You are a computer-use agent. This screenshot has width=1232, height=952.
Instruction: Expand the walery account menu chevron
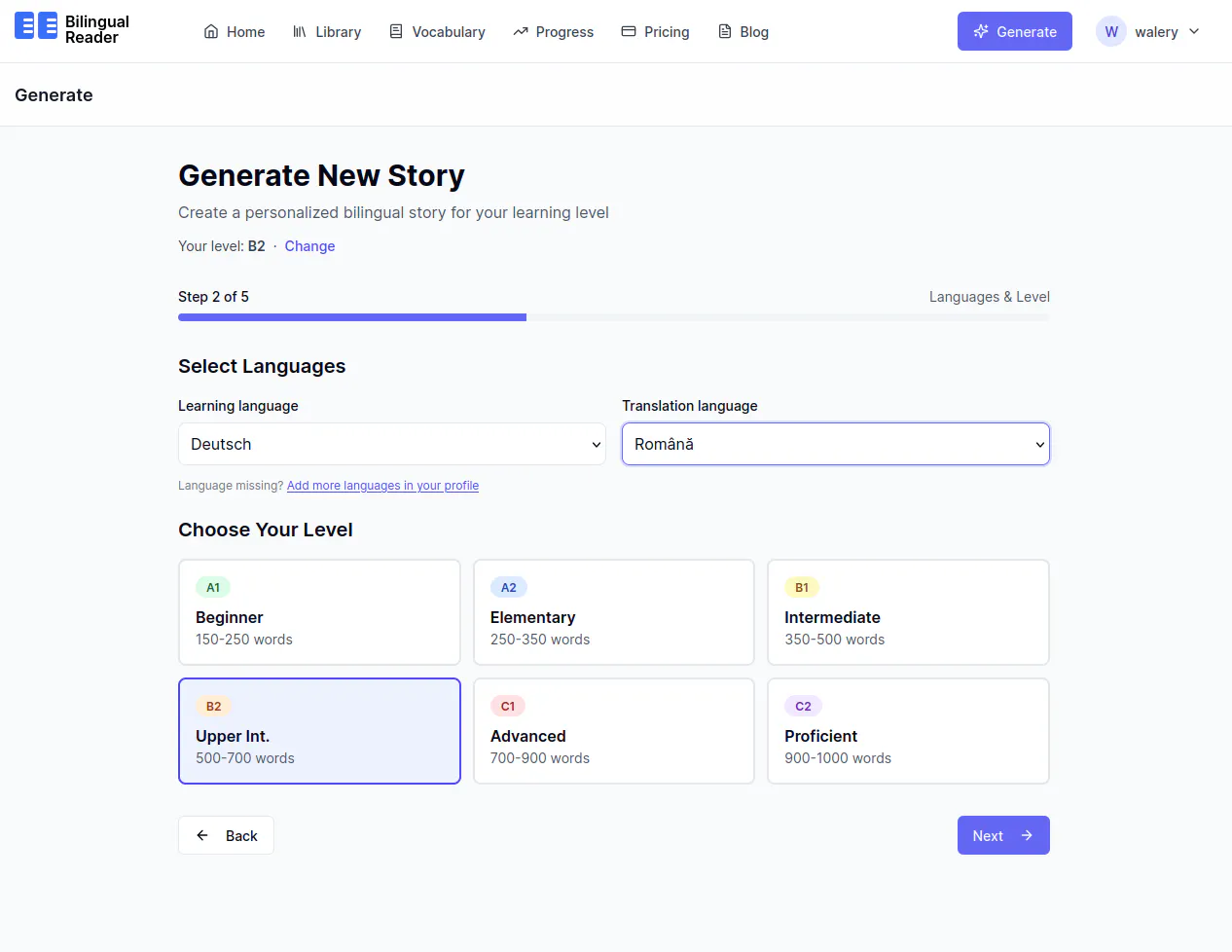tap(1194, 31)
